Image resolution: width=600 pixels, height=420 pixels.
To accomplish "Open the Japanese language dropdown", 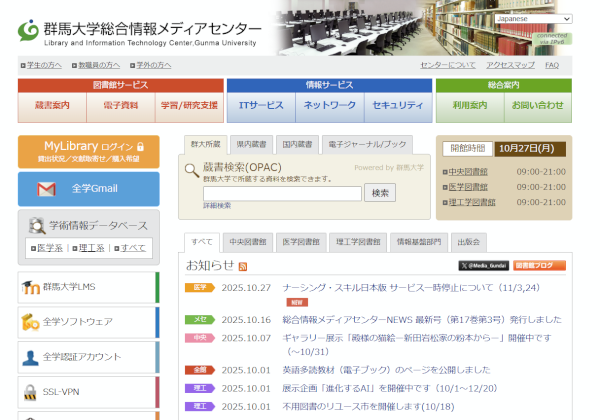I will click(533, 19).
